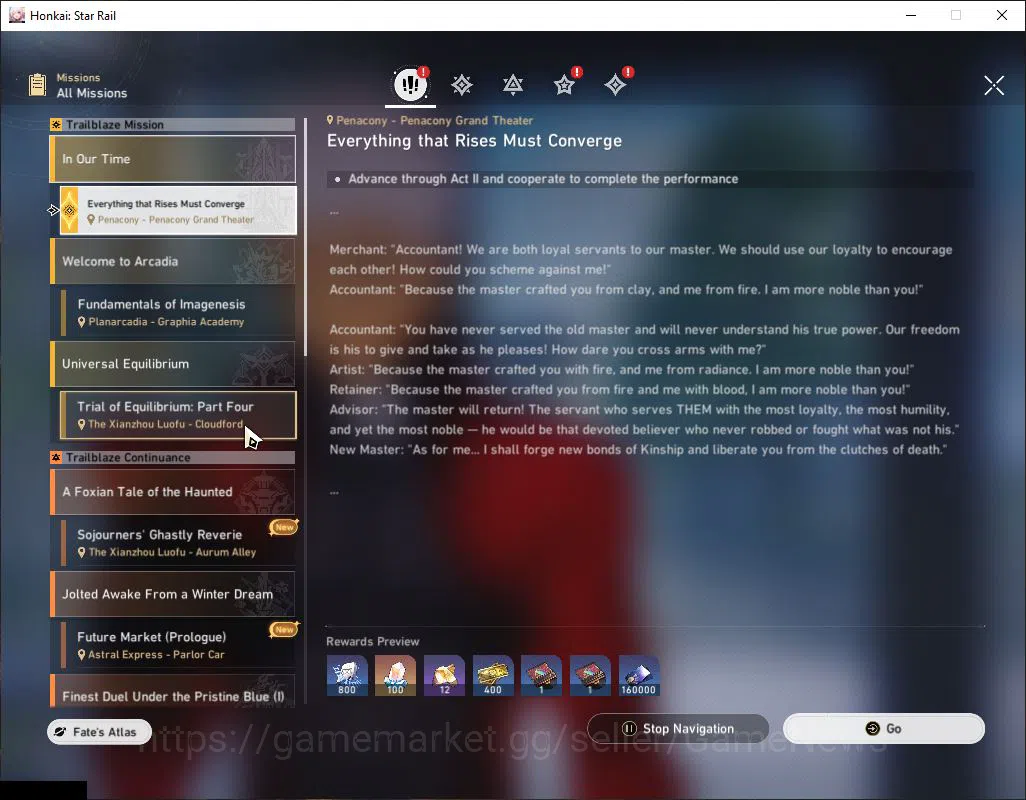Click the Honkai: Star Rail window icon
Image resolution: width=1026 pixels, height=800 pixels.
click(x=16, y=15)
